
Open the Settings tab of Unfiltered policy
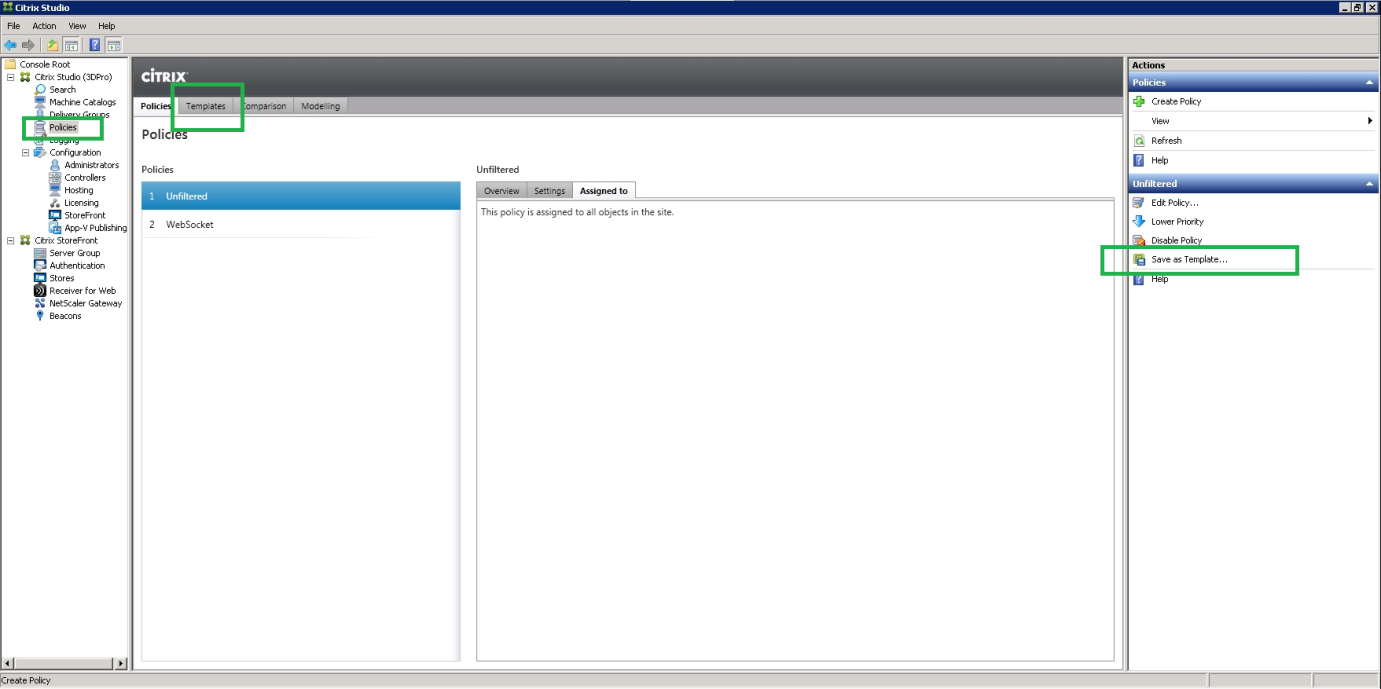pos(549,191)
